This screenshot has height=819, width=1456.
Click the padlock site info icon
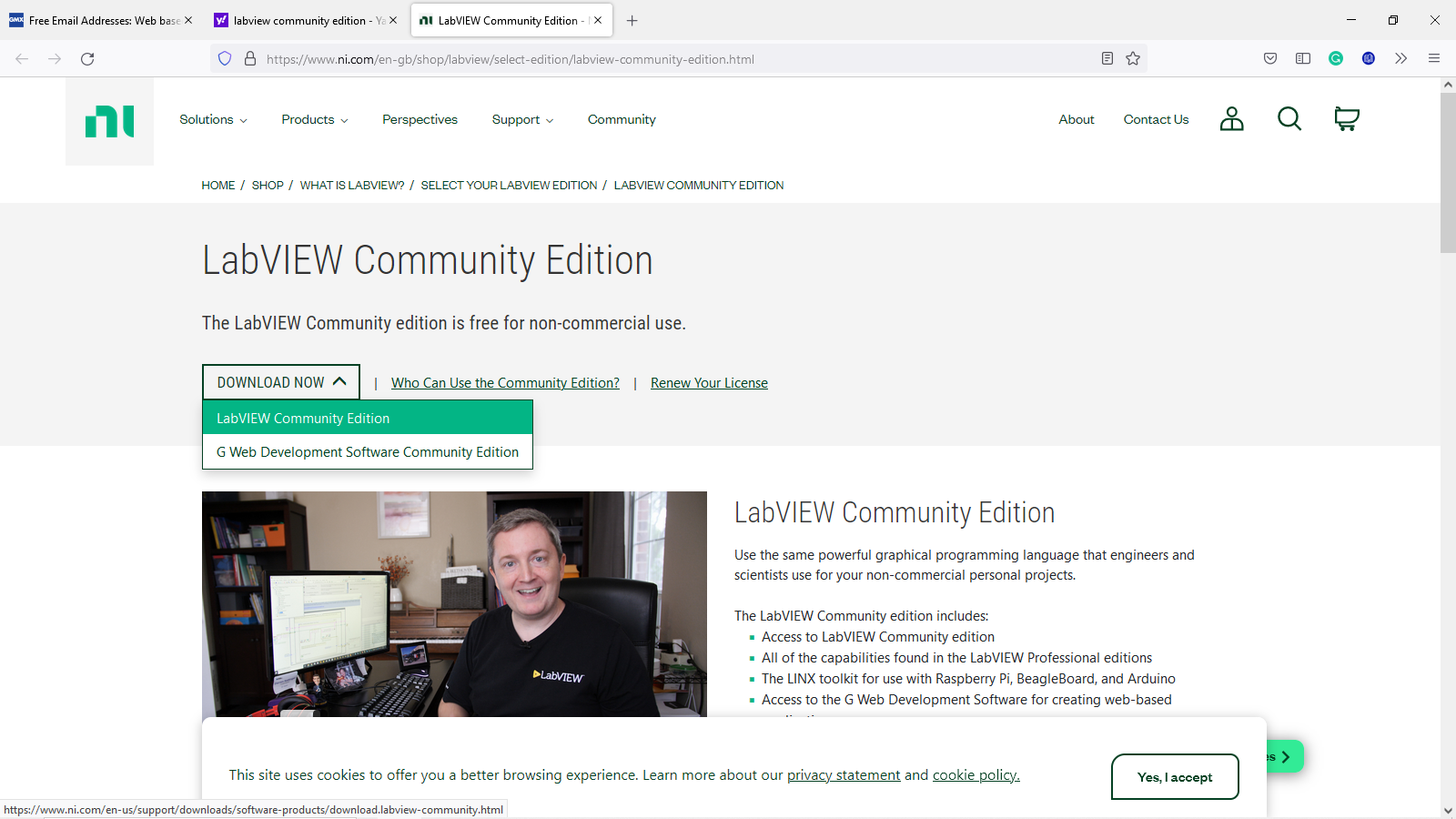tap(250, 59)
